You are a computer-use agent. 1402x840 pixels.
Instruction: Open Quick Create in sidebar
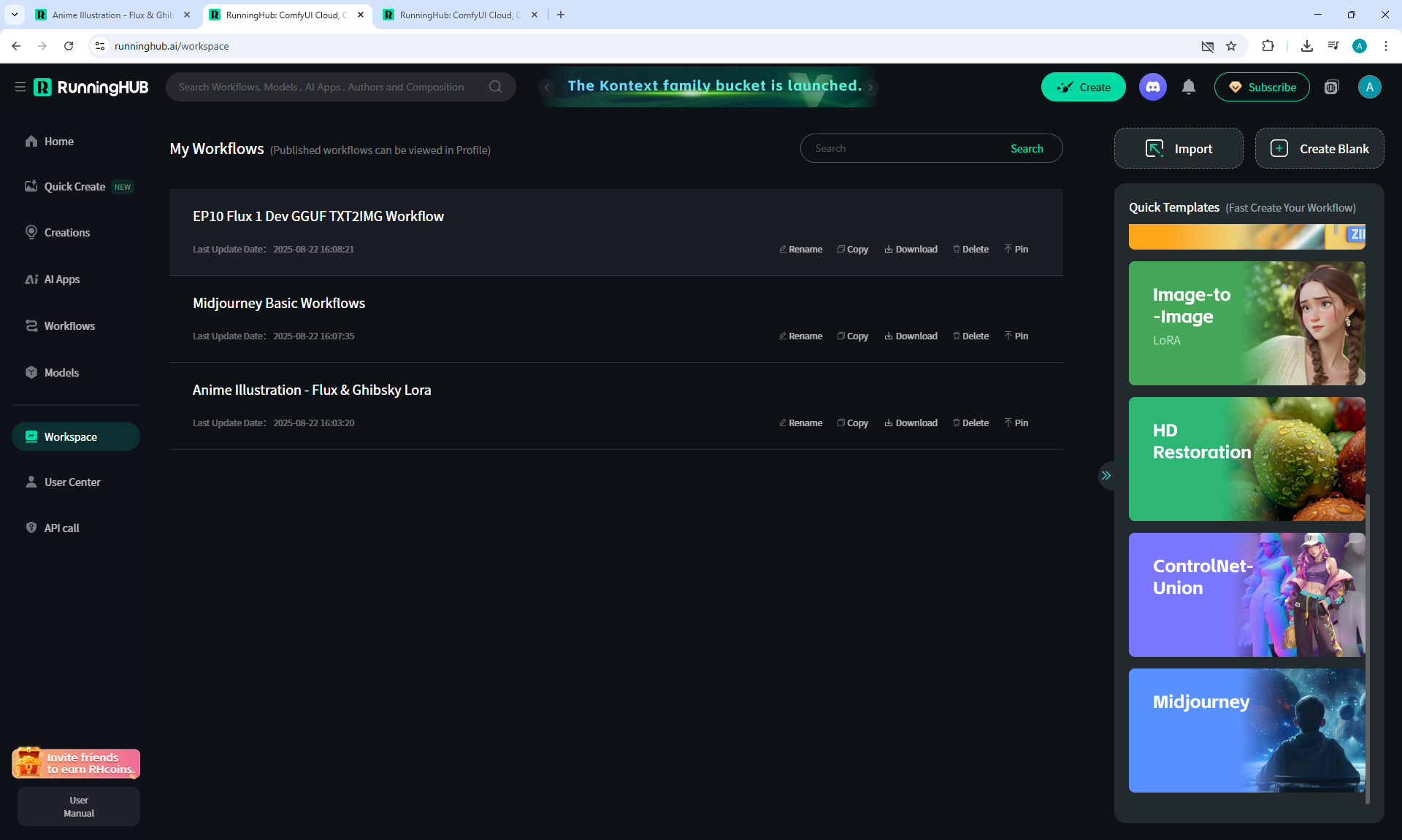(74, 187)
